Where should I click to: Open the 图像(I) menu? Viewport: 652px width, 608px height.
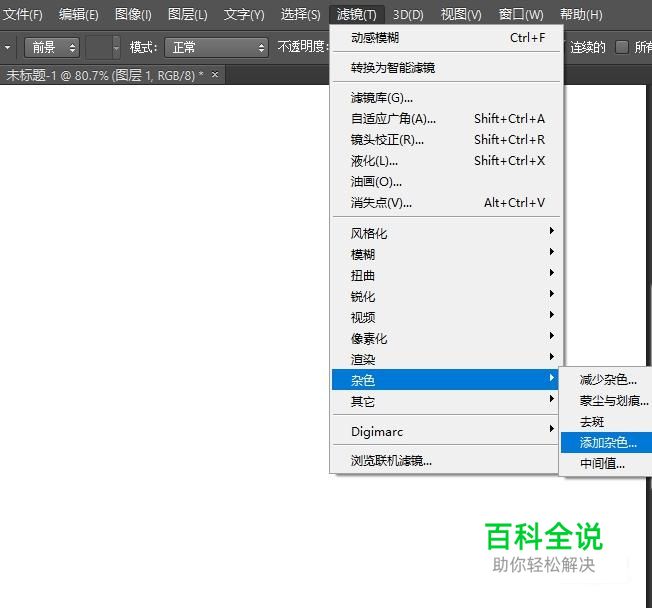[x=133, y=15]
